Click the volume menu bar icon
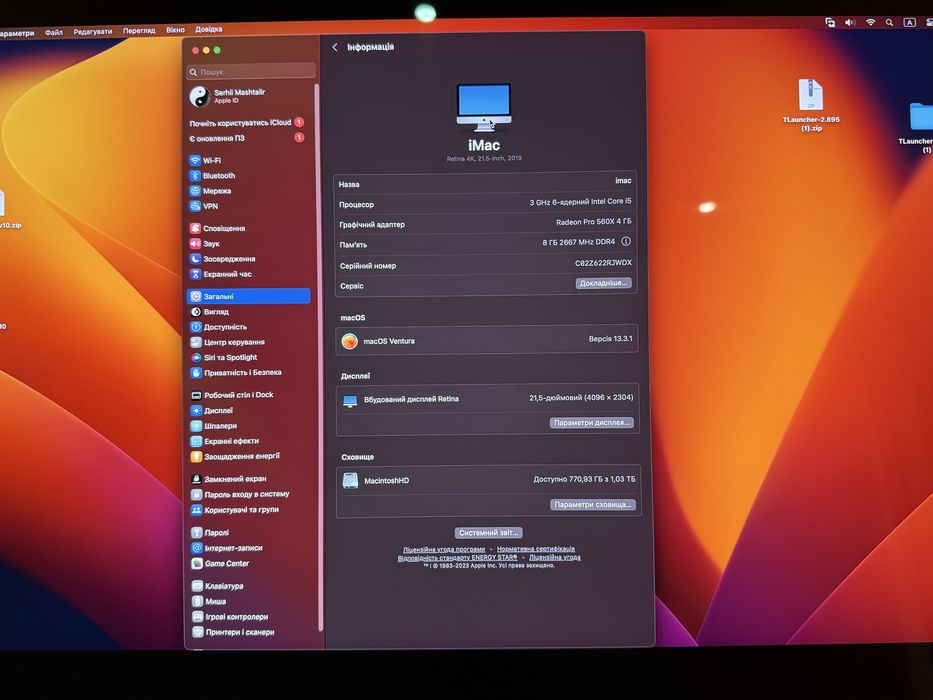 pyautogui.click(x=850, y=23)
